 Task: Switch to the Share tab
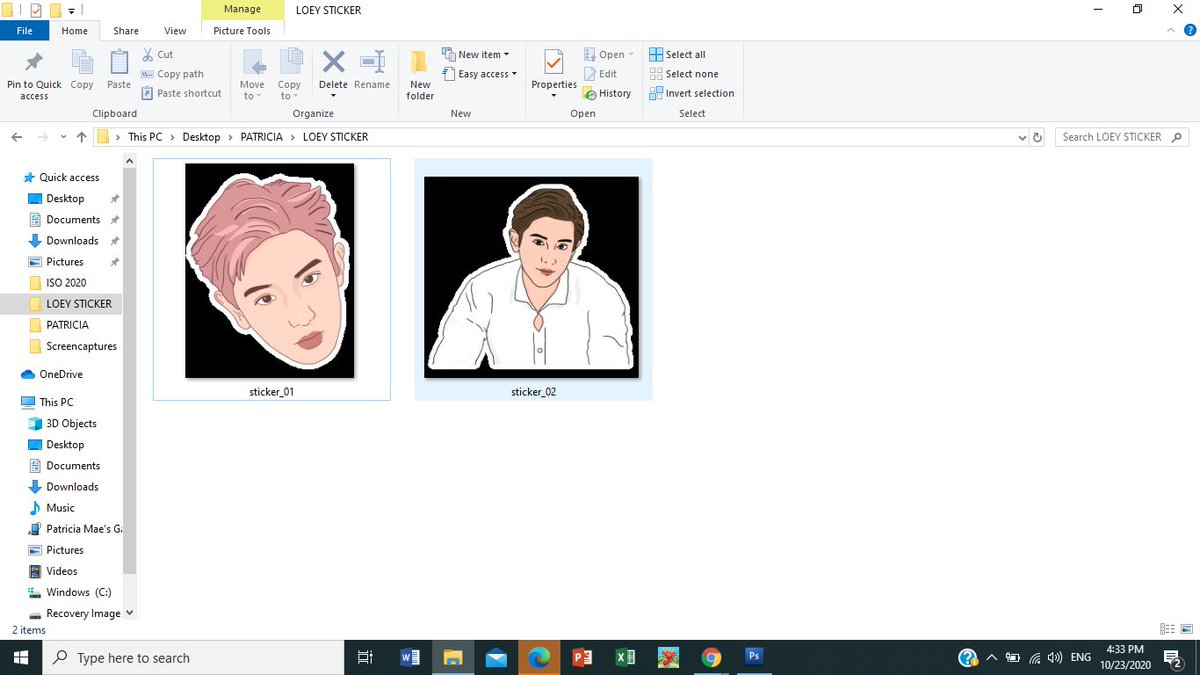126,31
